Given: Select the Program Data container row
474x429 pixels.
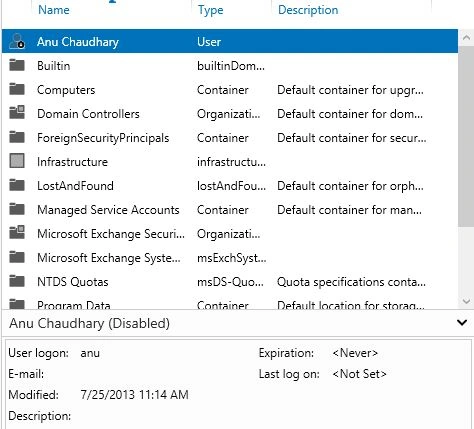Looking at the screenshot, I should pos(230,304).
